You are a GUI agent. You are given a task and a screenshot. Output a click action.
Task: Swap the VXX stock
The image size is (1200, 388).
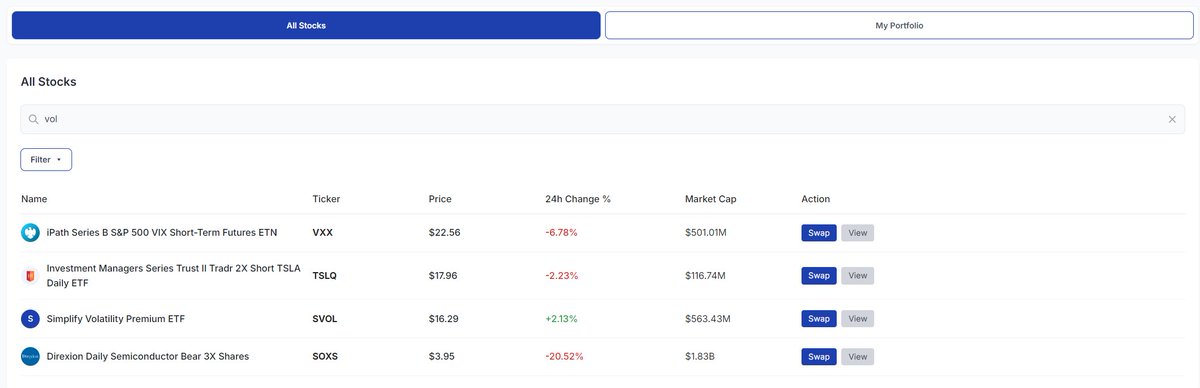tap(819, 233)
